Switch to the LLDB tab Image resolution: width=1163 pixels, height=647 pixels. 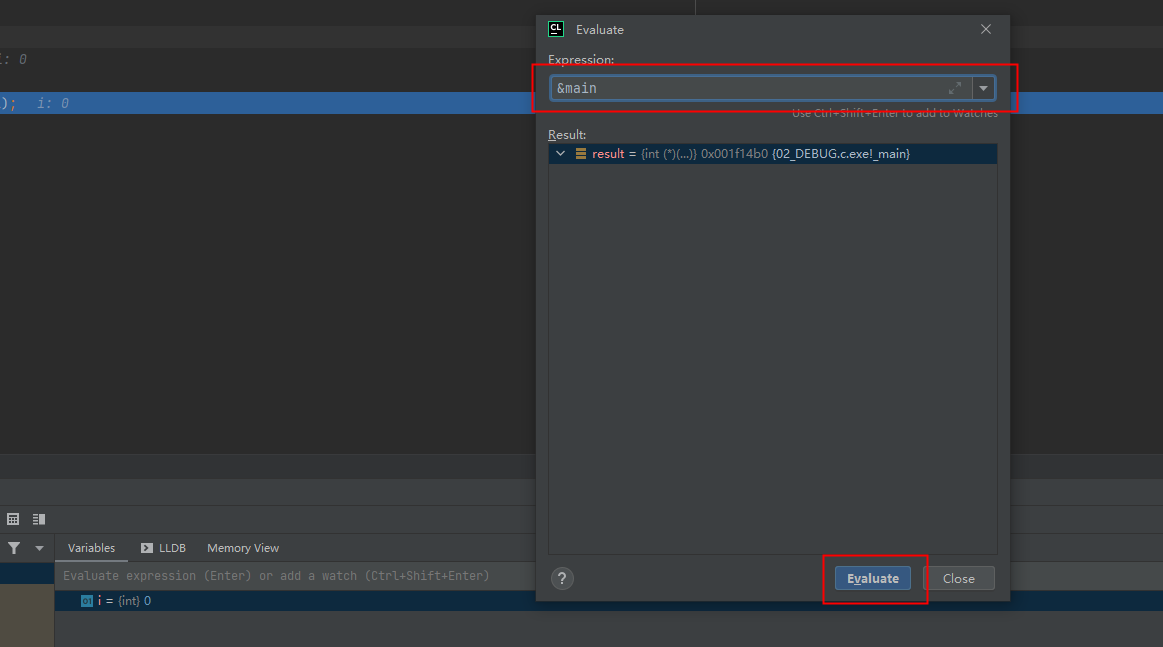coord(163,548)
